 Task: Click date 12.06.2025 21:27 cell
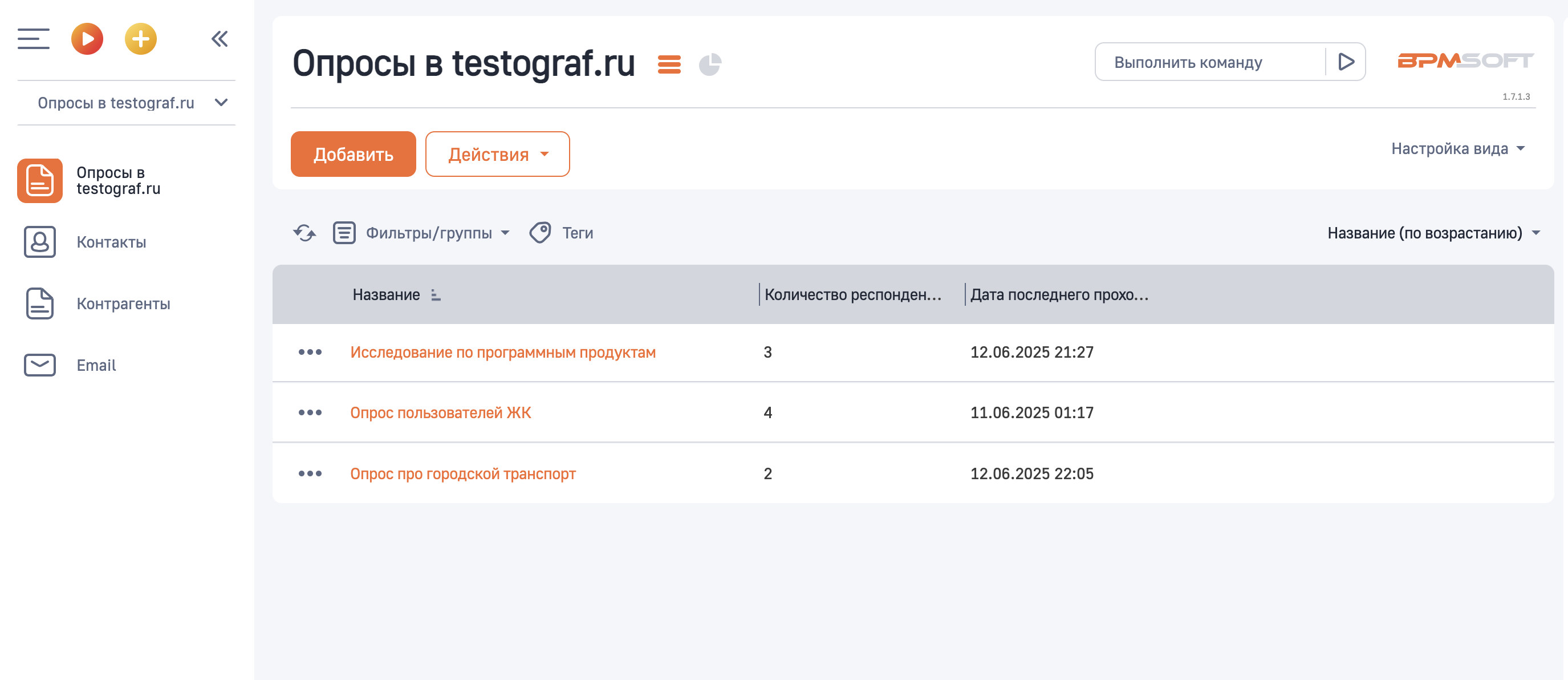point(1031,352)
